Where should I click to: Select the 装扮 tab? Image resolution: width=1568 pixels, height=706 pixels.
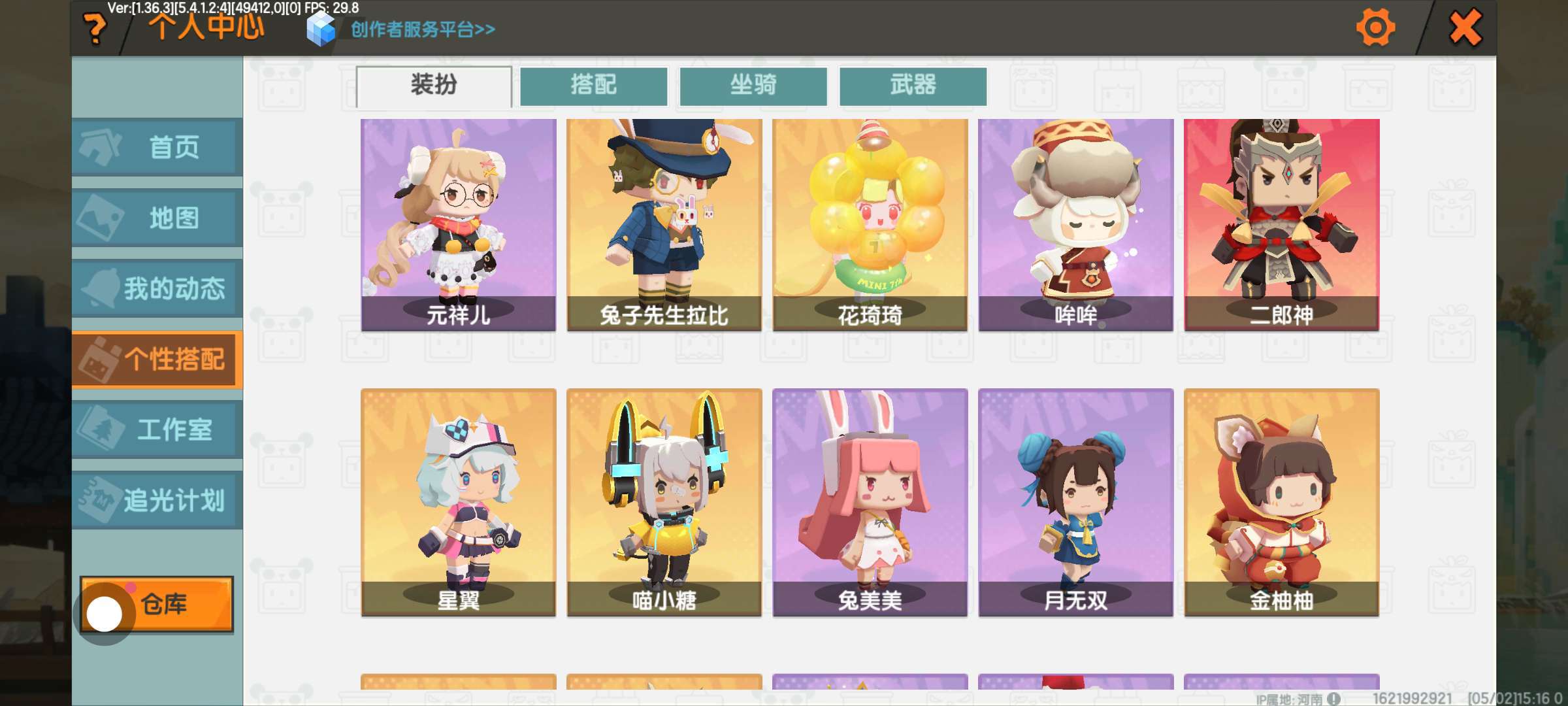click(434, 86)
